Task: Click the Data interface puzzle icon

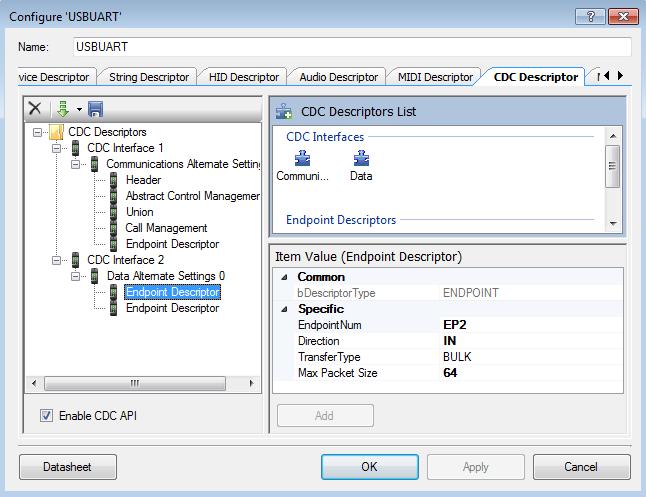Action: point(361,158)
